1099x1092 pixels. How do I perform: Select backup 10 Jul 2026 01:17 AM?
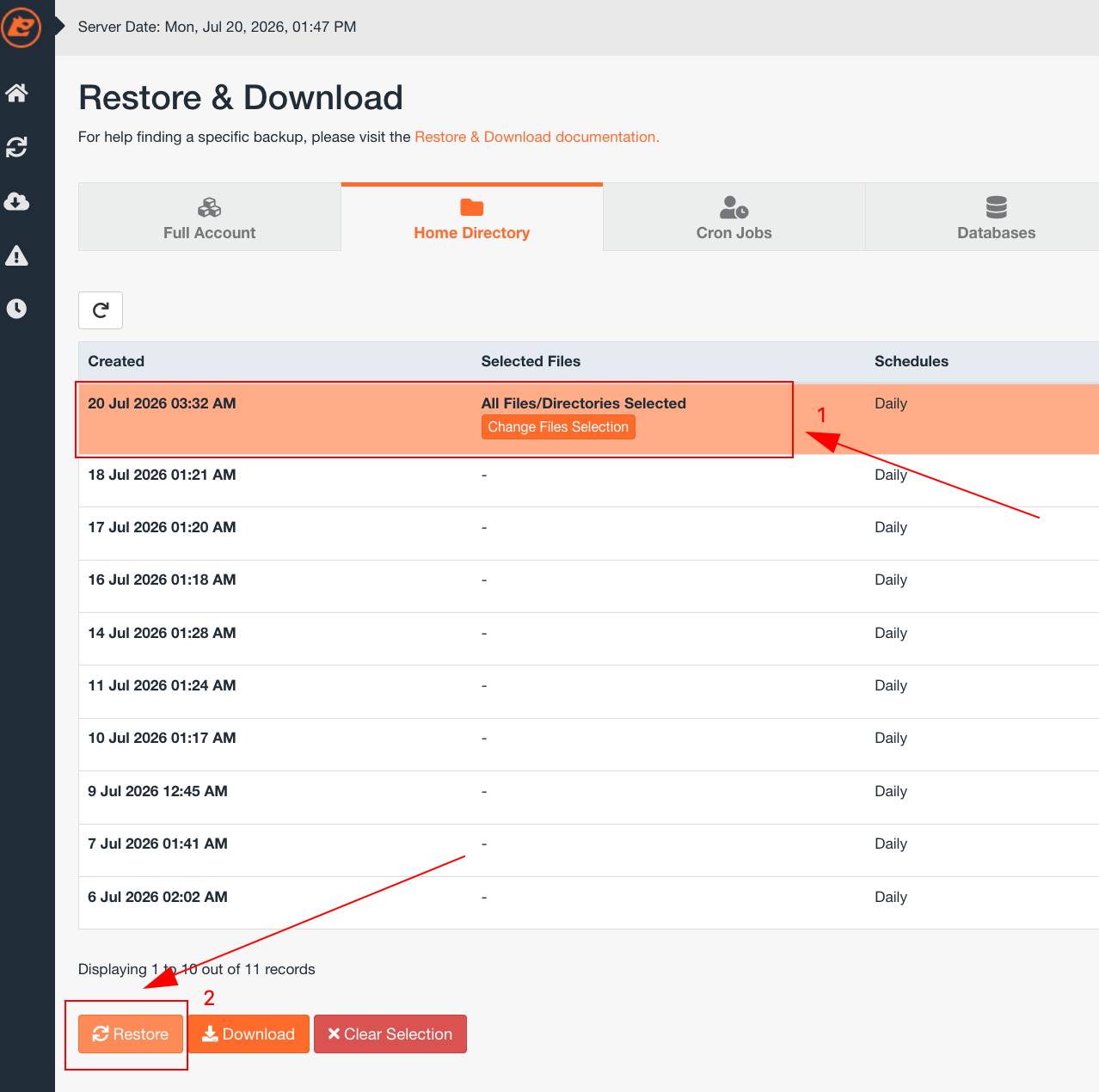tap(588, 745)
